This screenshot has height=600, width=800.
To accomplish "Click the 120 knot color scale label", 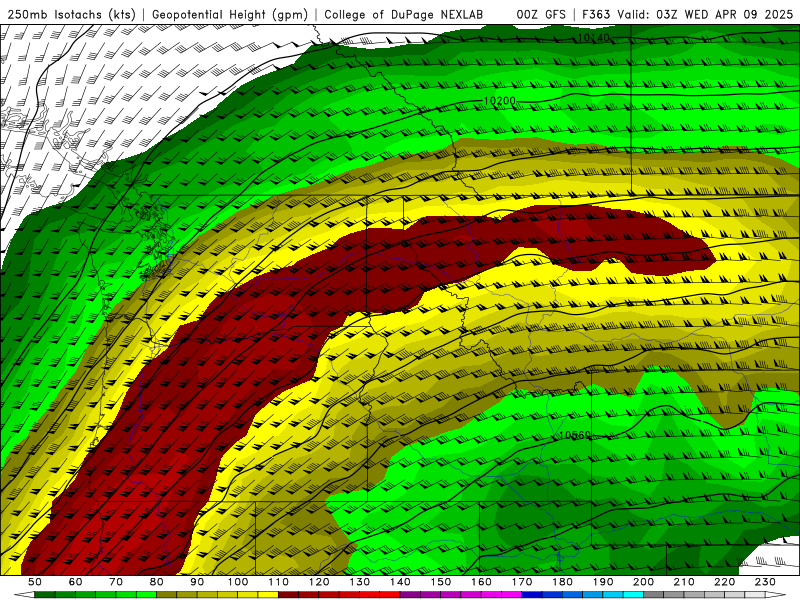I will (x=319, y=582).
